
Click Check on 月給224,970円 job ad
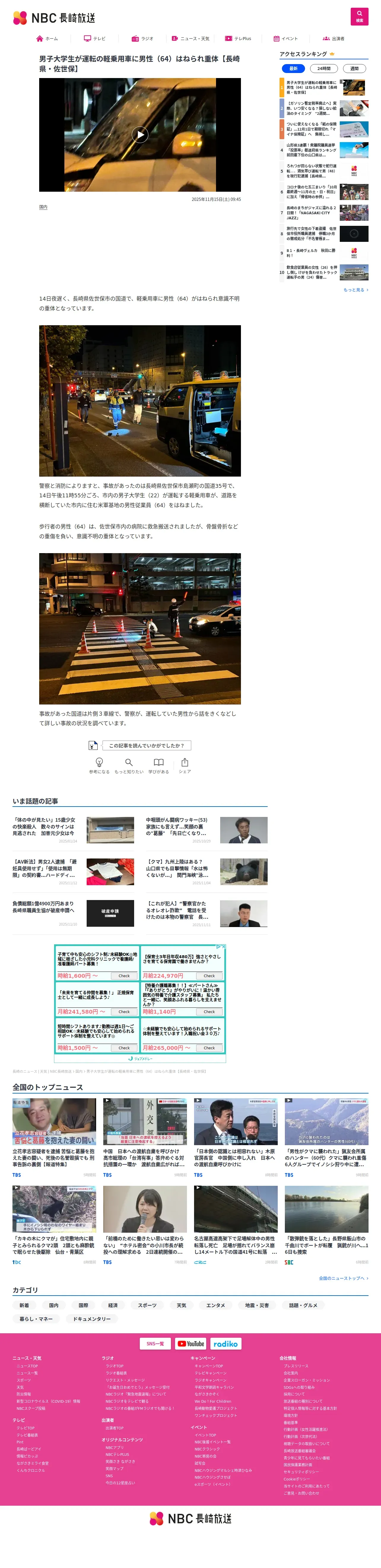click(209, 976)
